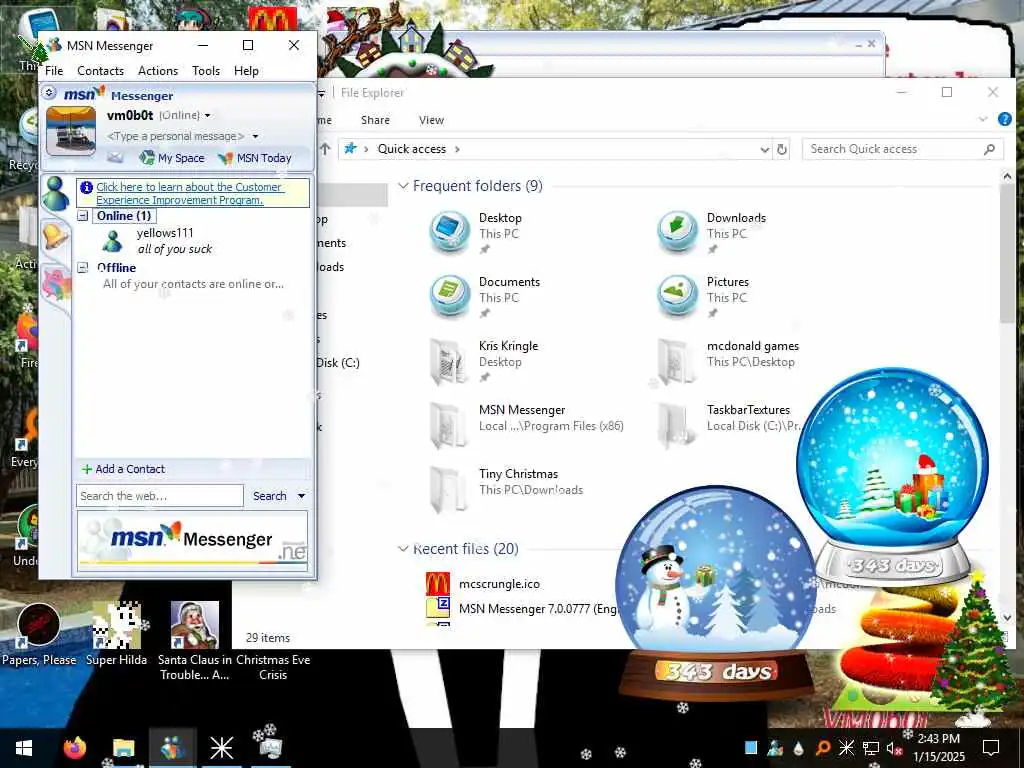Screen dimensions: 1024x768
Task: Click the Quick access breadcrumb in address bar
Action: [x=411, y=149]
